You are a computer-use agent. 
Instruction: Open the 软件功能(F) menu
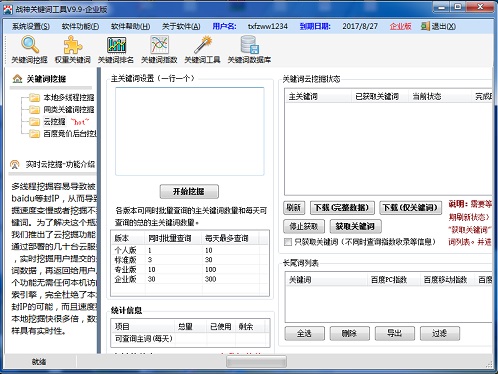[80, 26]
